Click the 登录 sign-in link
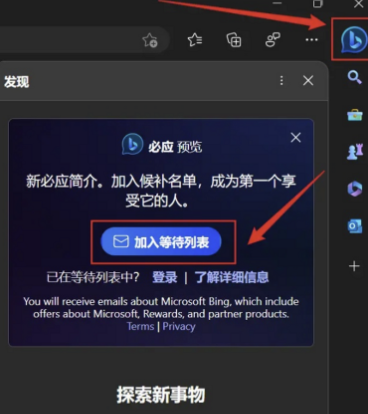The width and height of the screenshot is (368, 414). pos(165,277)
